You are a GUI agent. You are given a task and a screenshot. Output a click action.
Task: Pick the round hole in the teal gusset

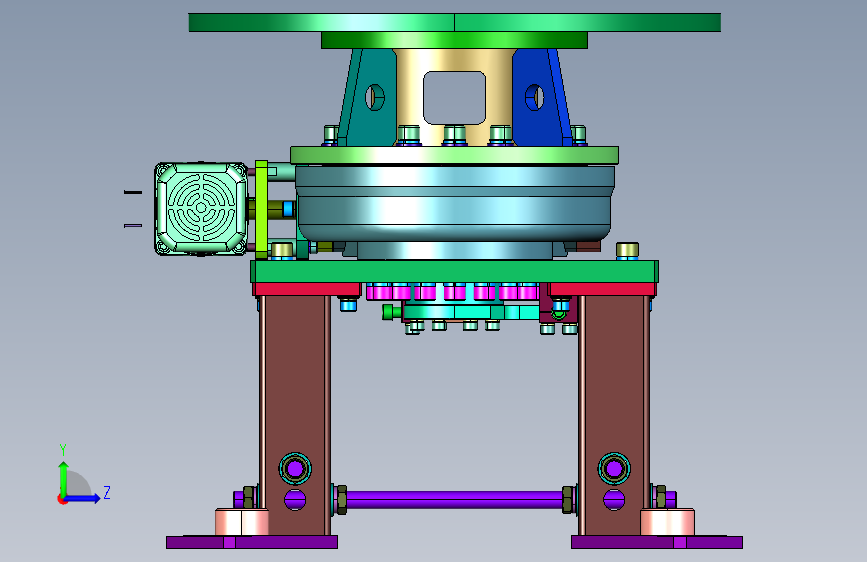(x=375, y=97)
